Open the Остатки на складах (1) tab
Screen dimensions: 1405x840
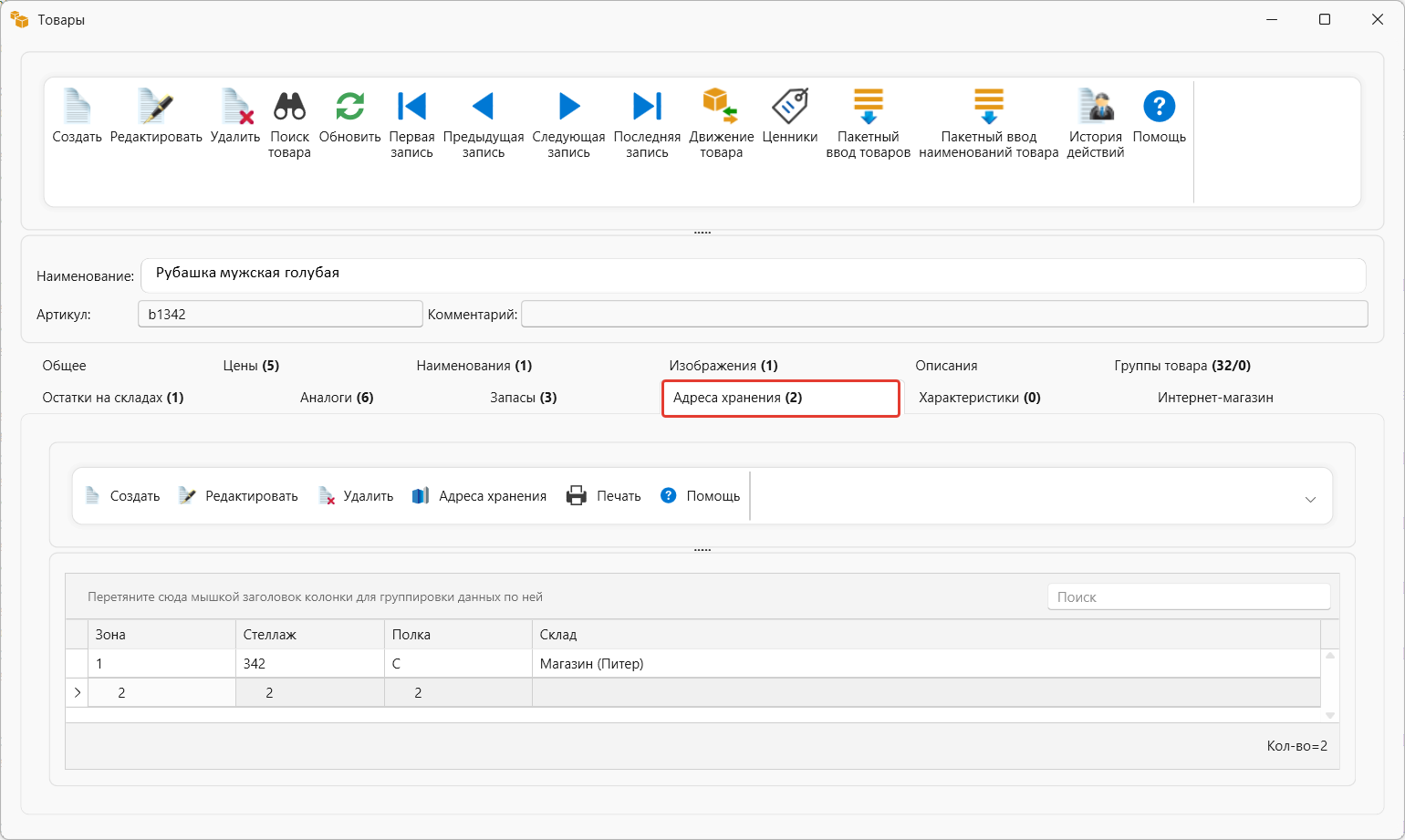pos(113,398)
